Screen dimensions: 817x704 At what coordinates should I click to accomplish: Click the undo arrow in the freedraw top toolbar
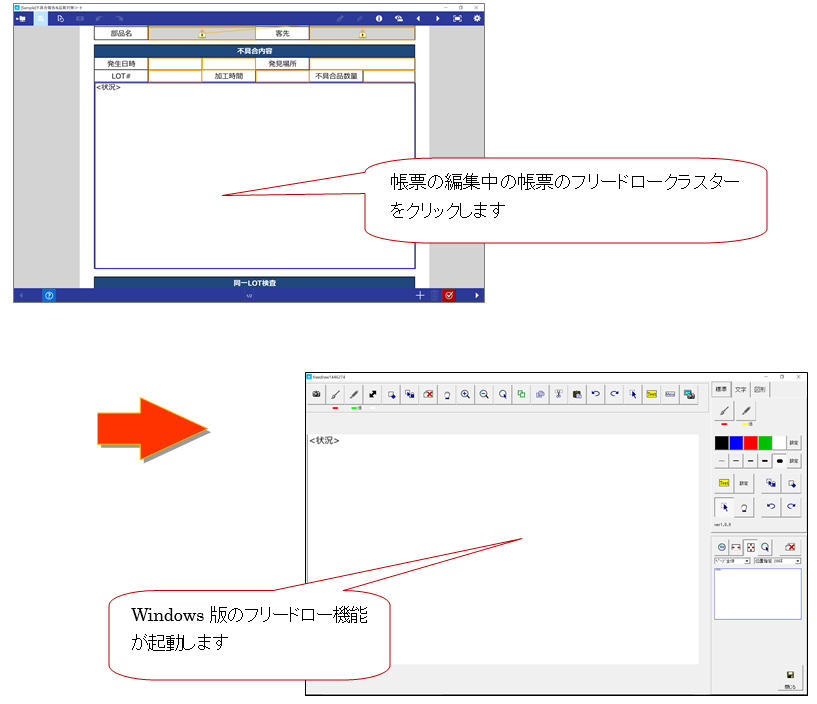[x=596, y=395]
